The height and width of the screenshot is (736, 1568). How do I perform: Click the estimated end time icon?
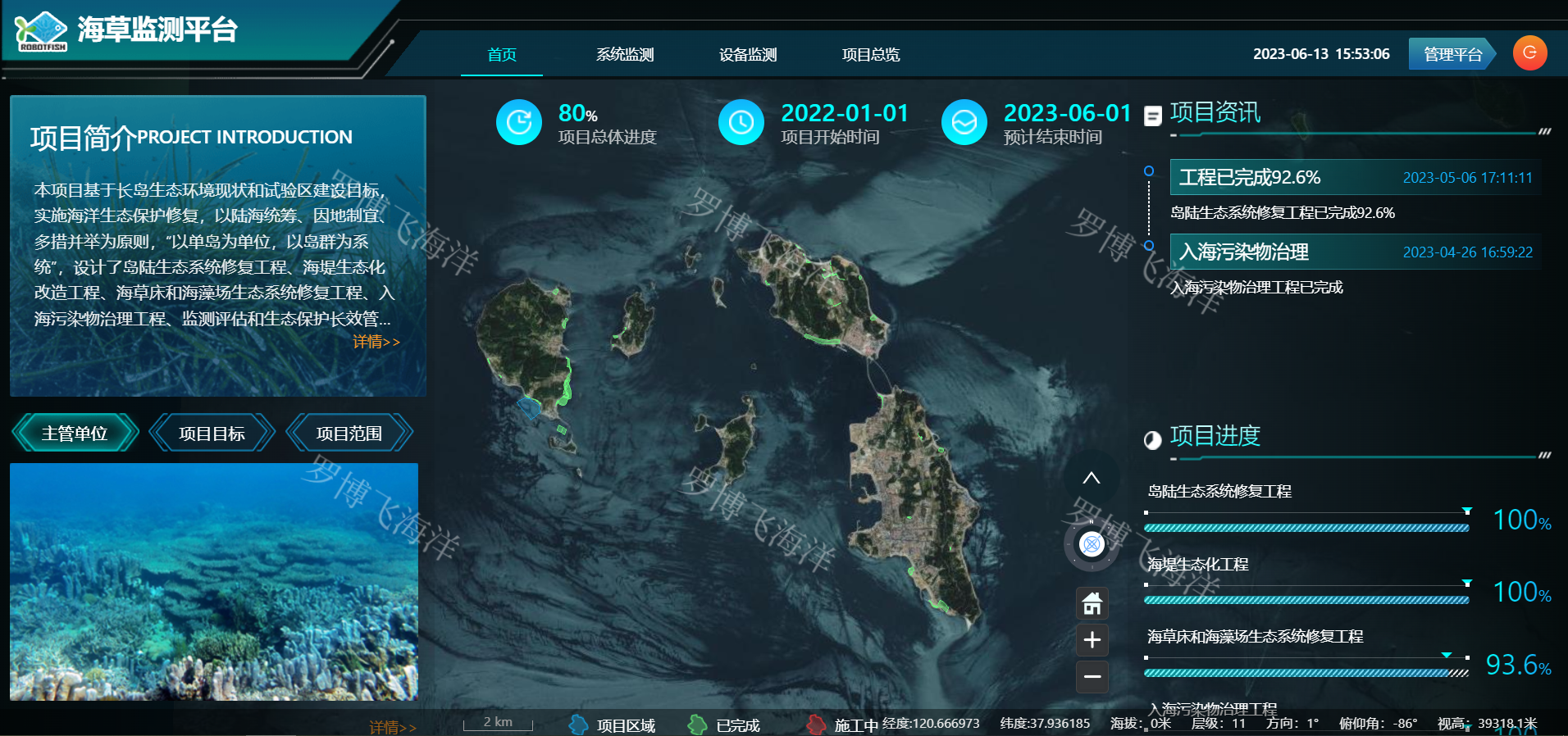pos(964,122)
